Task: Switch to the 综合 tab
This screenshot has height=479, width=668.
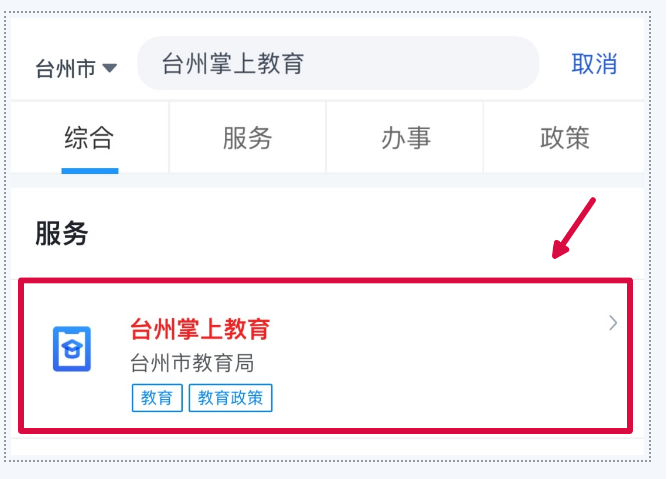Action: point(89,138)
